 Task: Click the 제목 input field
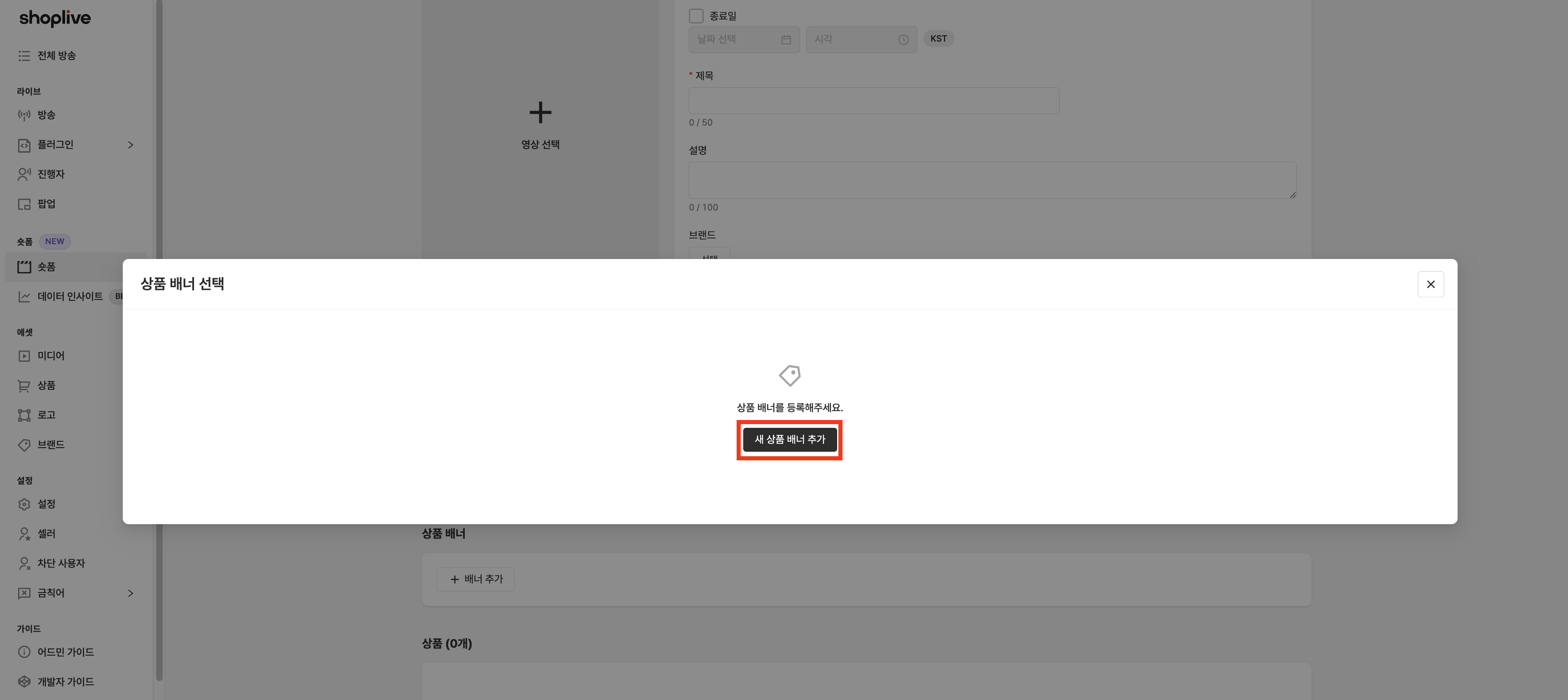(873, 100)
